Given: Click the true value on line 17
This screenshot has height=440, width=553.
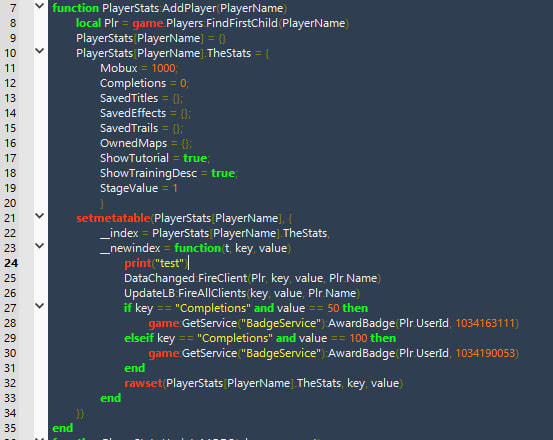Looking at the screenshot, I should tap(195, 158).
